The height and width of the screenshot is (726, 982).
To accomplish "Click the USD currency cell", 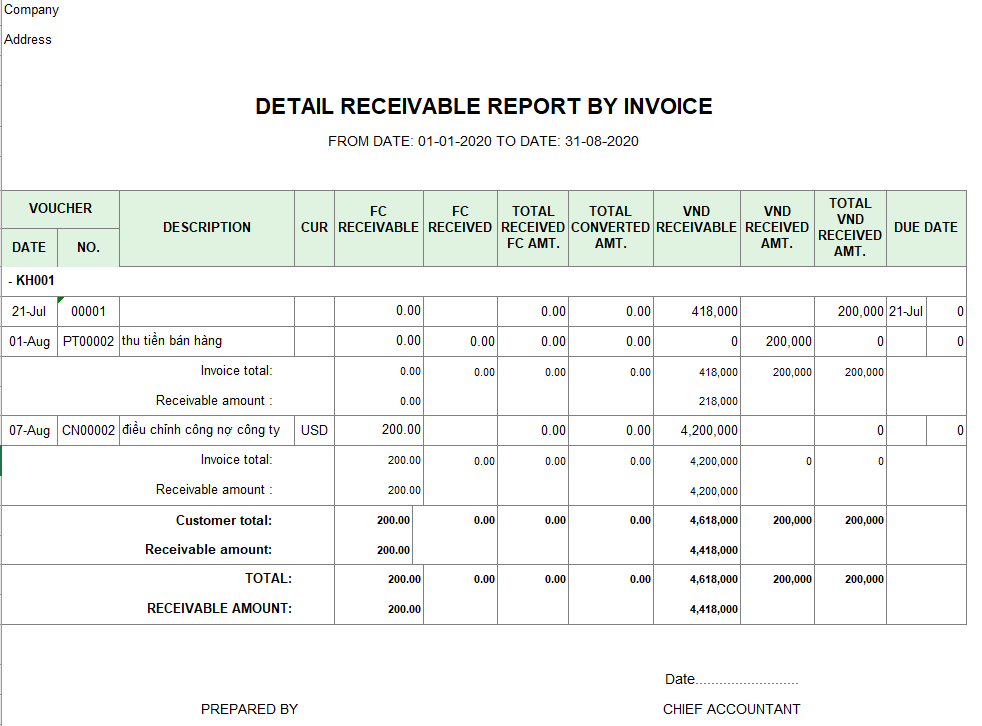I will click(x=314, y=431).
